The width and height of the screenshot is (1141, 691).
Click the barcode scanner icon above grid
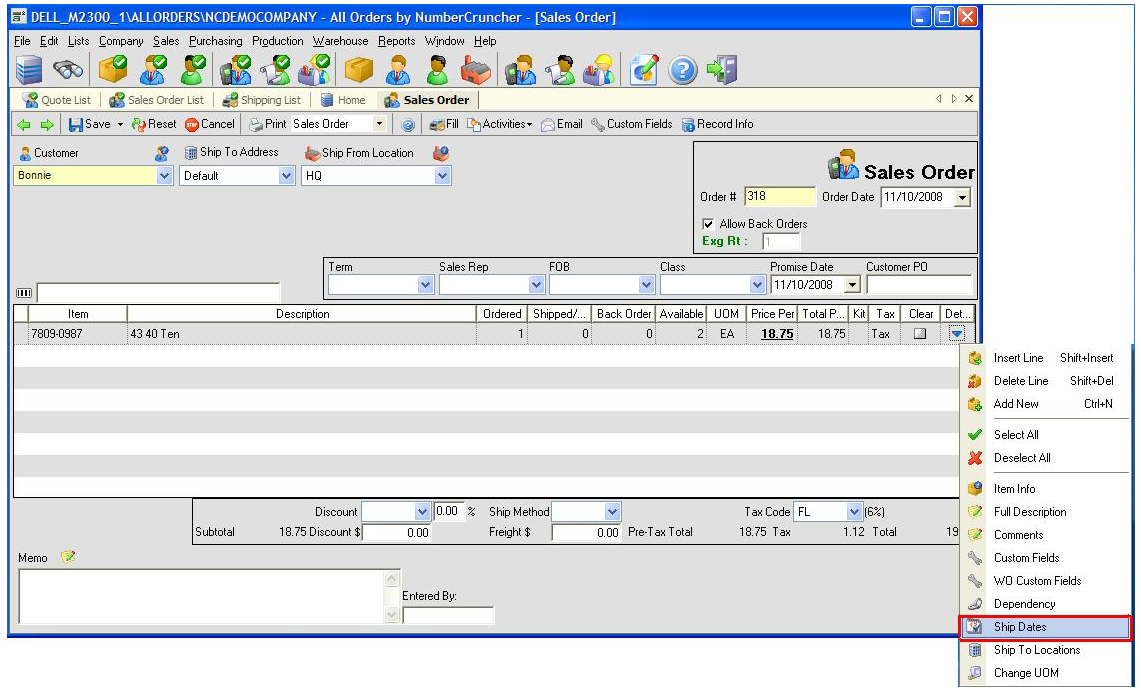[24, 292]
